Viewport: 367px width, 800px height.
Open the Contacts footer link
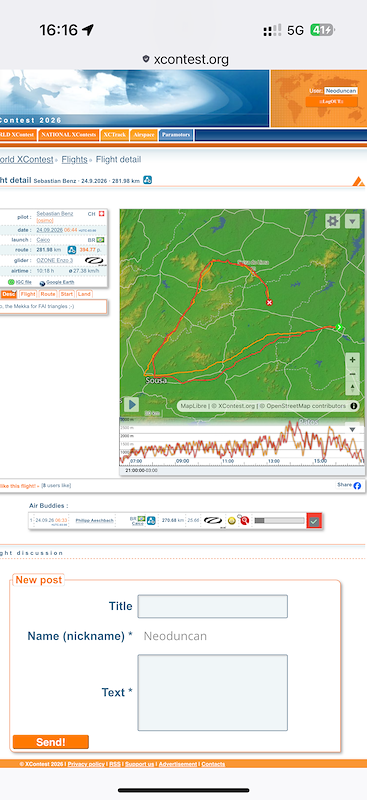coord(213,764)
